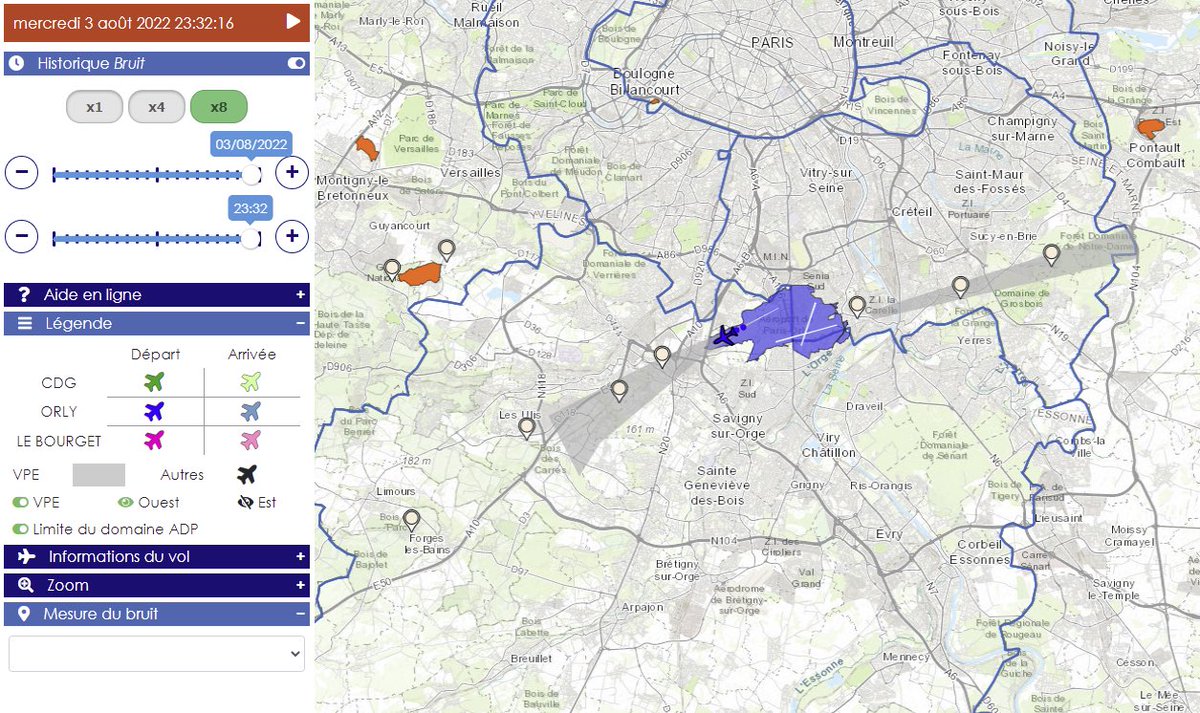Click the noise station pin near Sucy-en-Brie
This screenshot has width=1200, height=713.
point(1051,254)
